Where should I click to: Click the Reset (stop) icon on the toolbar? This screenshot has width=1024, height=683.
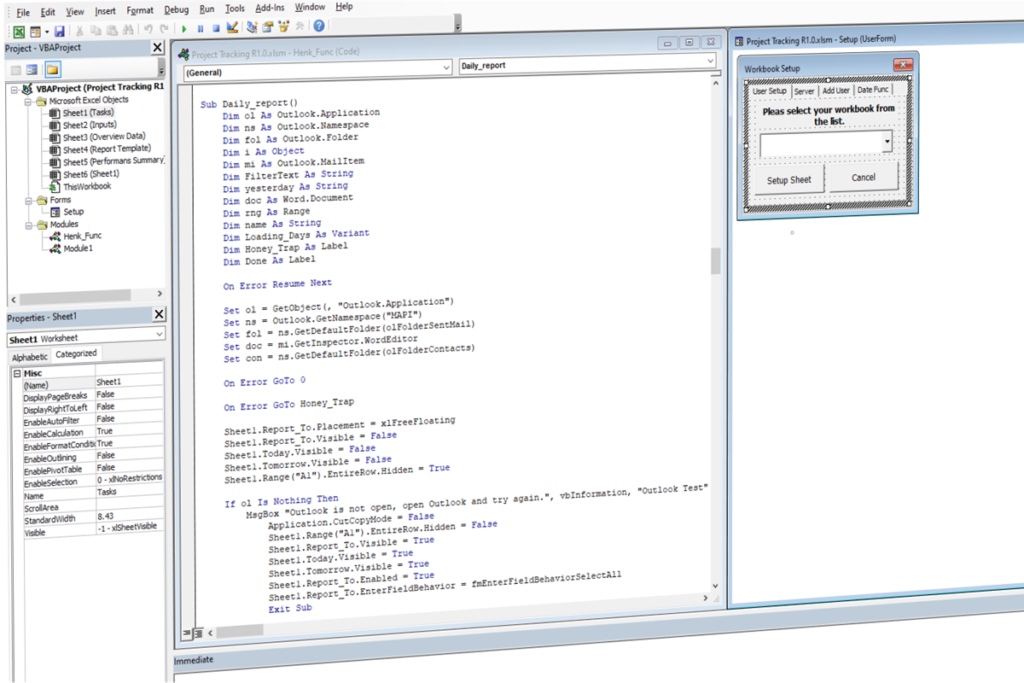click(x=216, y=27)
